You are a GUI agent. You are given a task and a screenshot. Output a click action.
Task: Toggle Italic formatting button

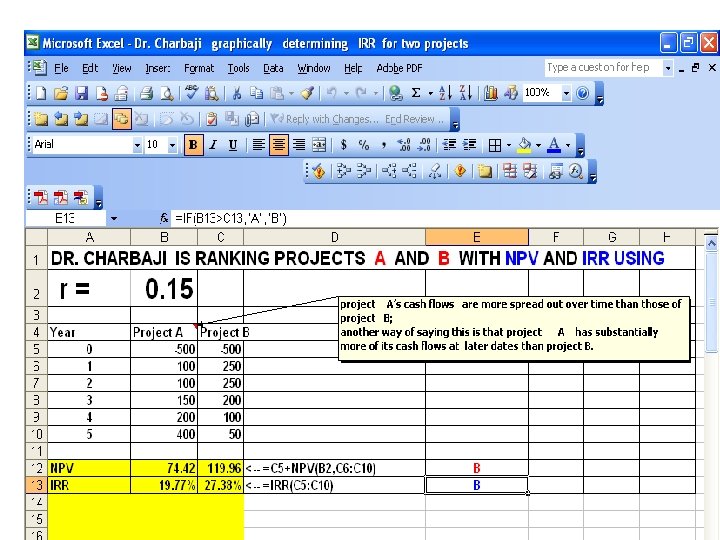point(213,145)
